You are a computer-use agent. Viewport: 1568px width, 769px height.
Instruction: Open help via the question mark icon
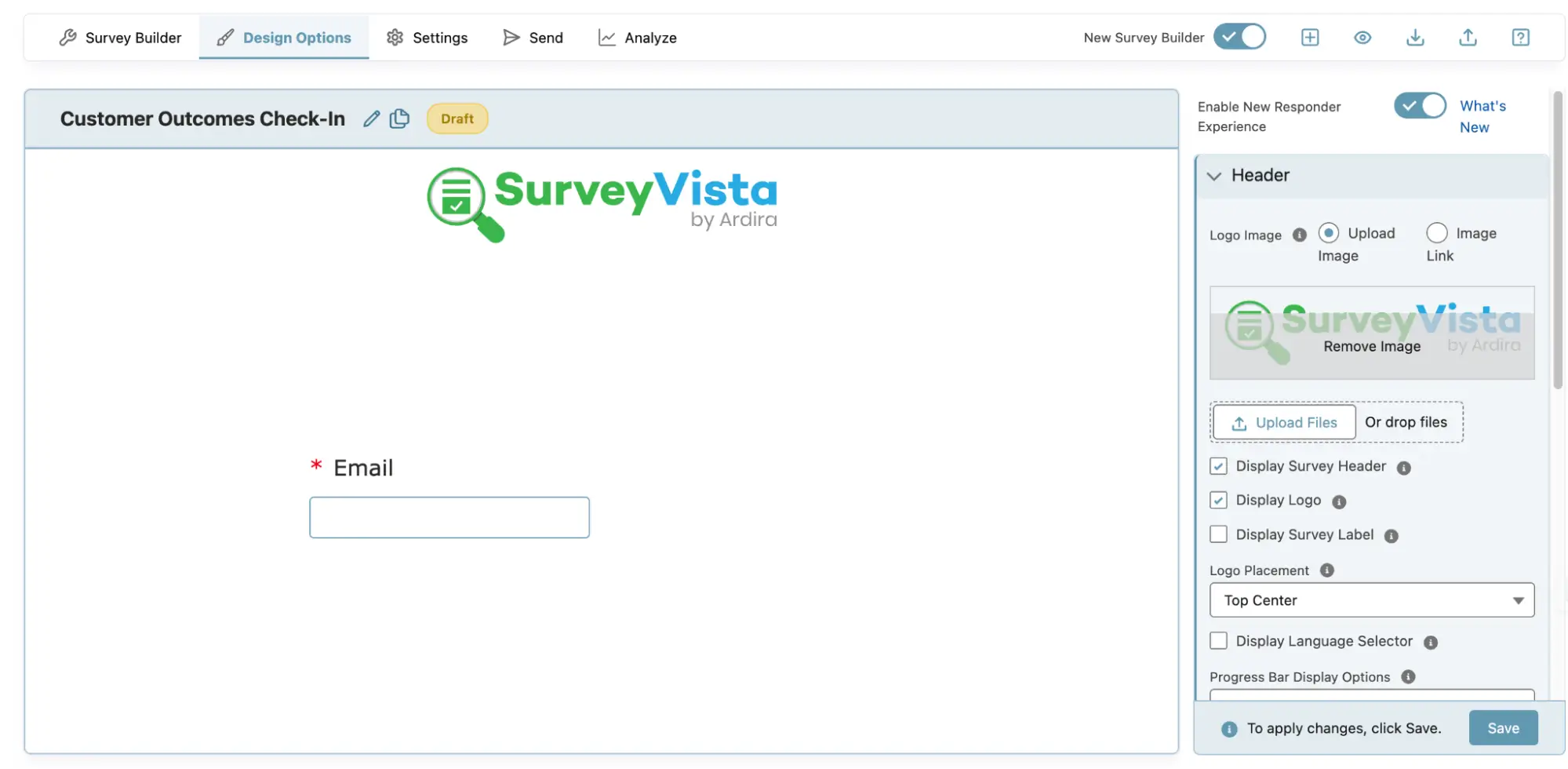1520,38
